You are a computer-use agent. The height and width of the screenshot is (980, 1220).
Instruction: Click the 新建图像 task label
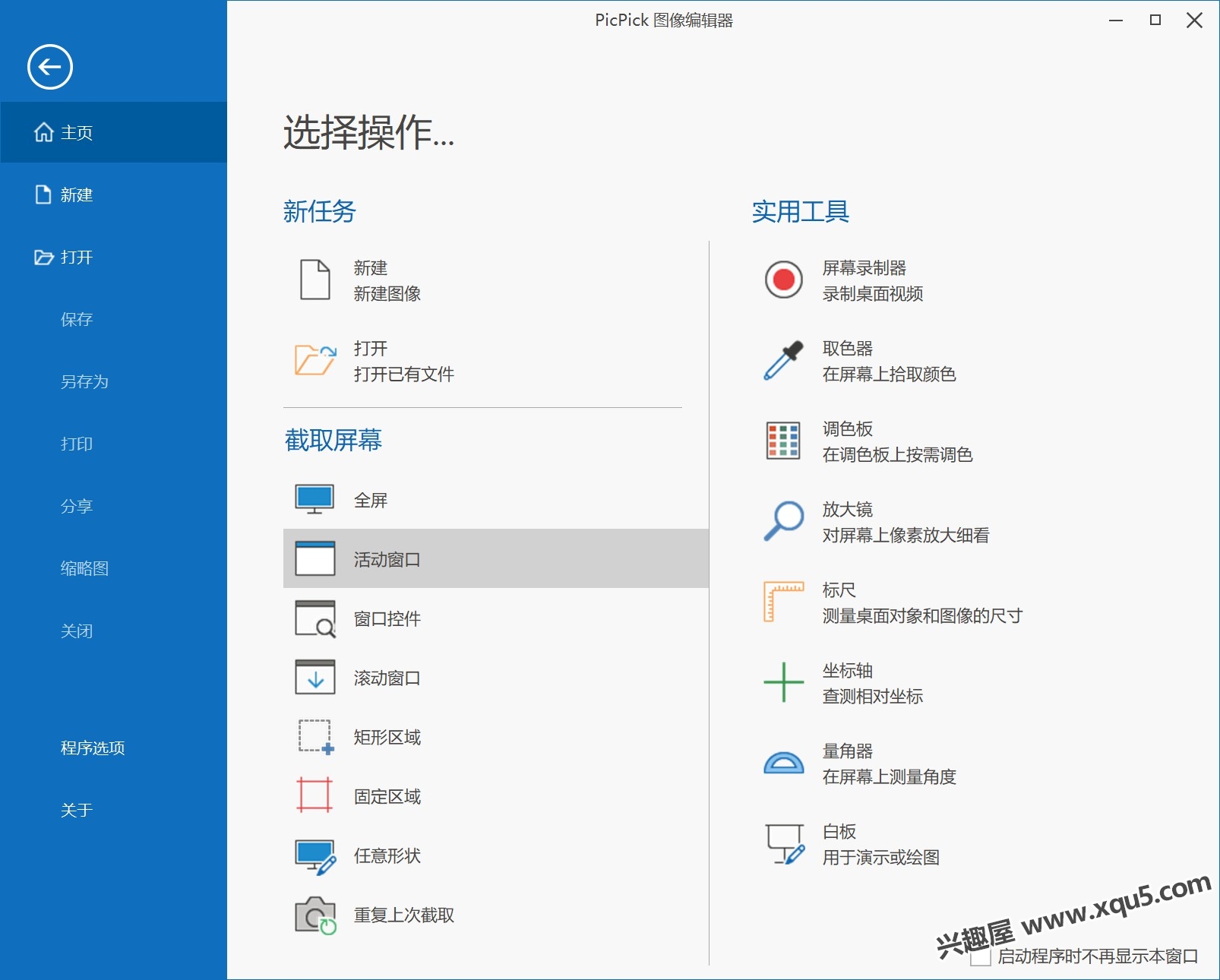pyautogui.click(x=387, y=294)
